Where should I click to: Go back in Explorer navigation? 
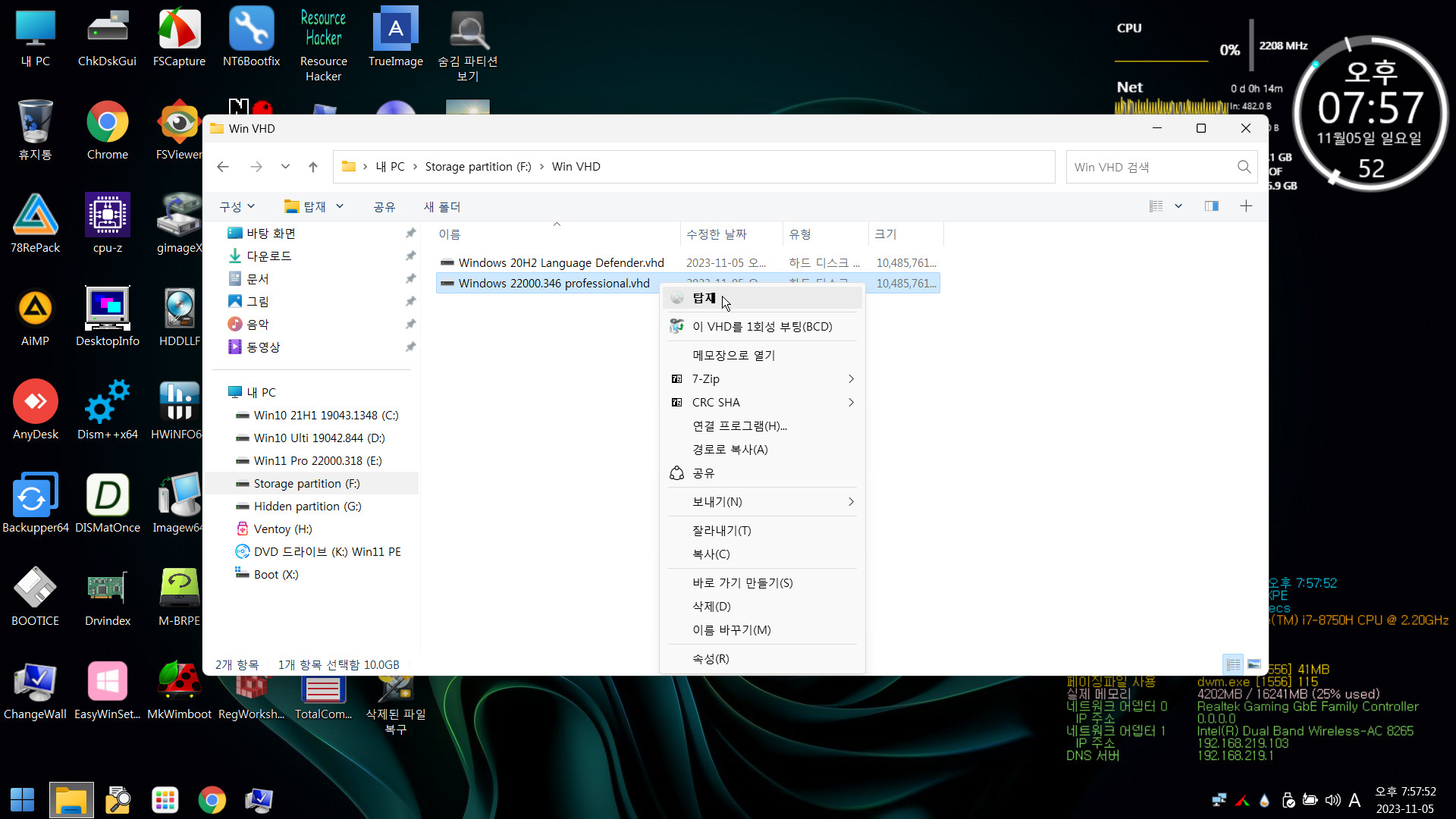click(x=223, y=167)
